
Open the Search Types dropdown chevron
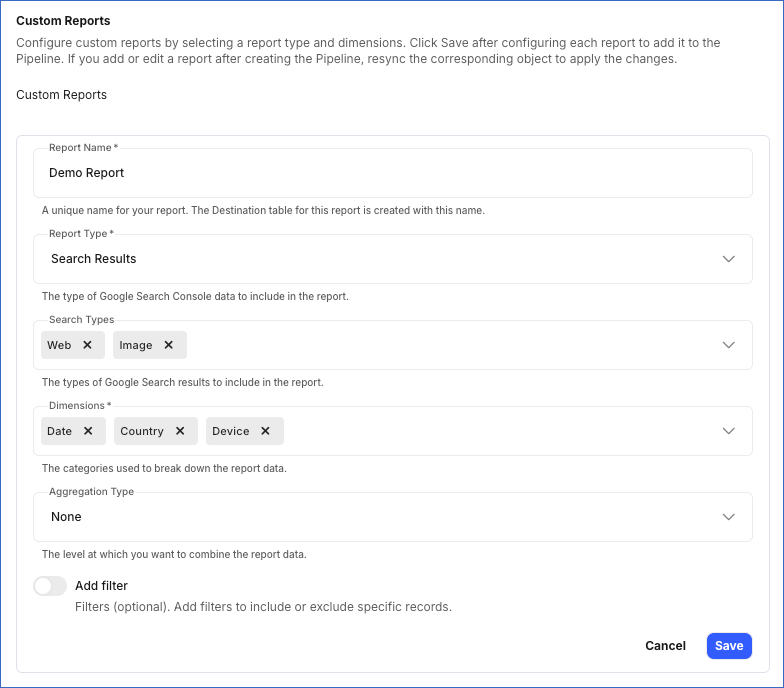coord(728,345)
